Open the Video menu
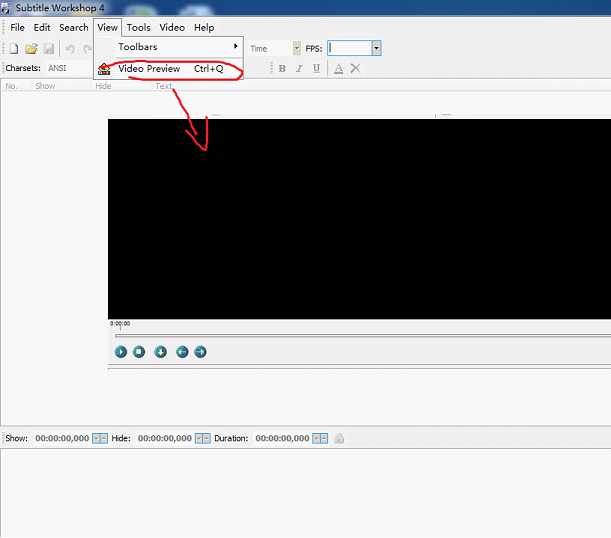 pos(172,28)
